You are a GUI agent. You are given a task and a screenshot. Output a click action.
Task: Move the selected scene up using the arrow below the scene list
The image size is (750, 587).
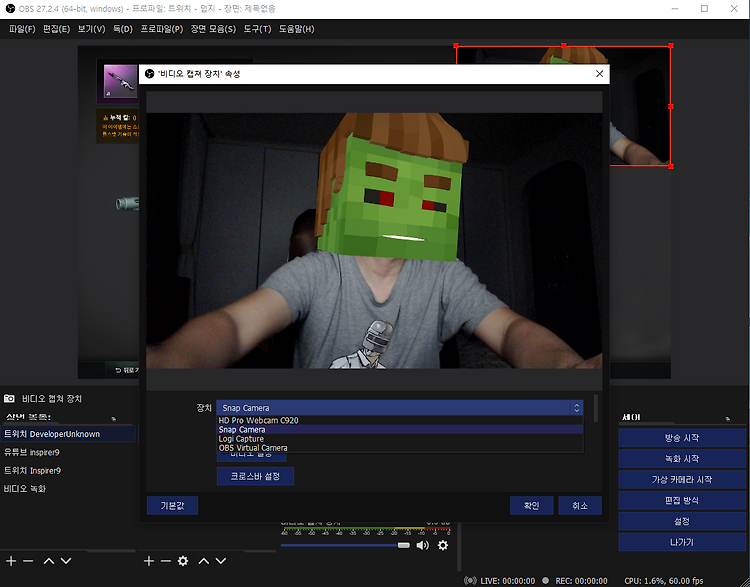pyautogui.click(x=49, y=561)
